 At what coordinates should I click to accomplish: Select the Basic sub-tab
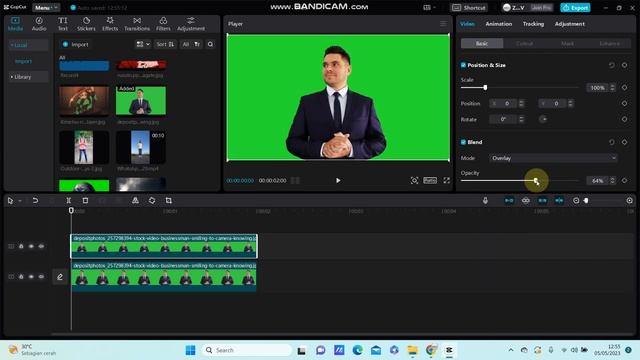pyautogui.click(x=482, y=43)
